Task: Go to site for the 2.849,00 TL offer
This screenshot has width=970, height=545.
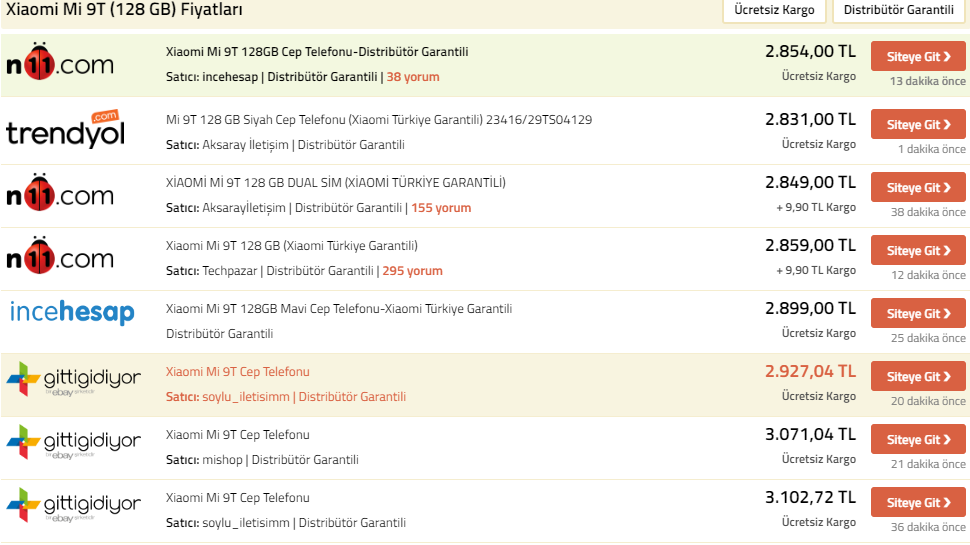Action: pyautogui.click(x=918, y=188)
